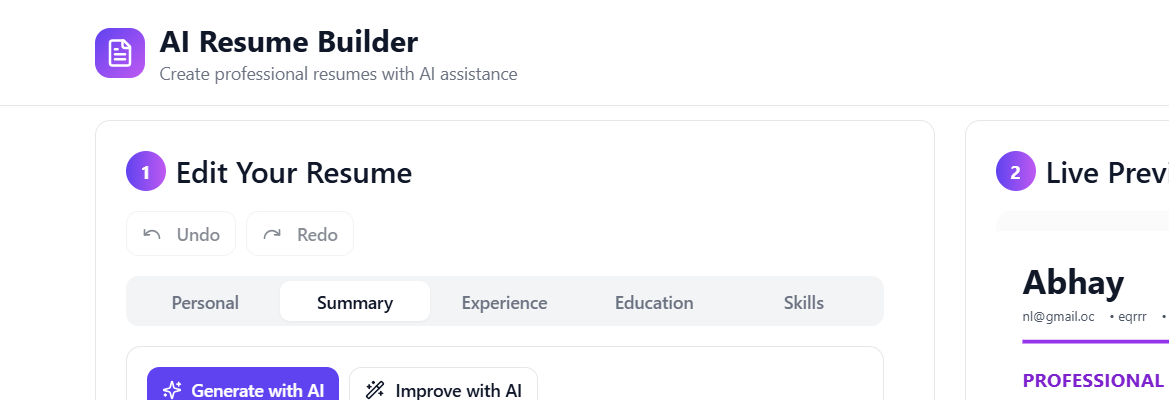Click the PROFESSIONAL section heading in the preview
The width and height of the screenshot is (1169, 400).
point(1092,381)
